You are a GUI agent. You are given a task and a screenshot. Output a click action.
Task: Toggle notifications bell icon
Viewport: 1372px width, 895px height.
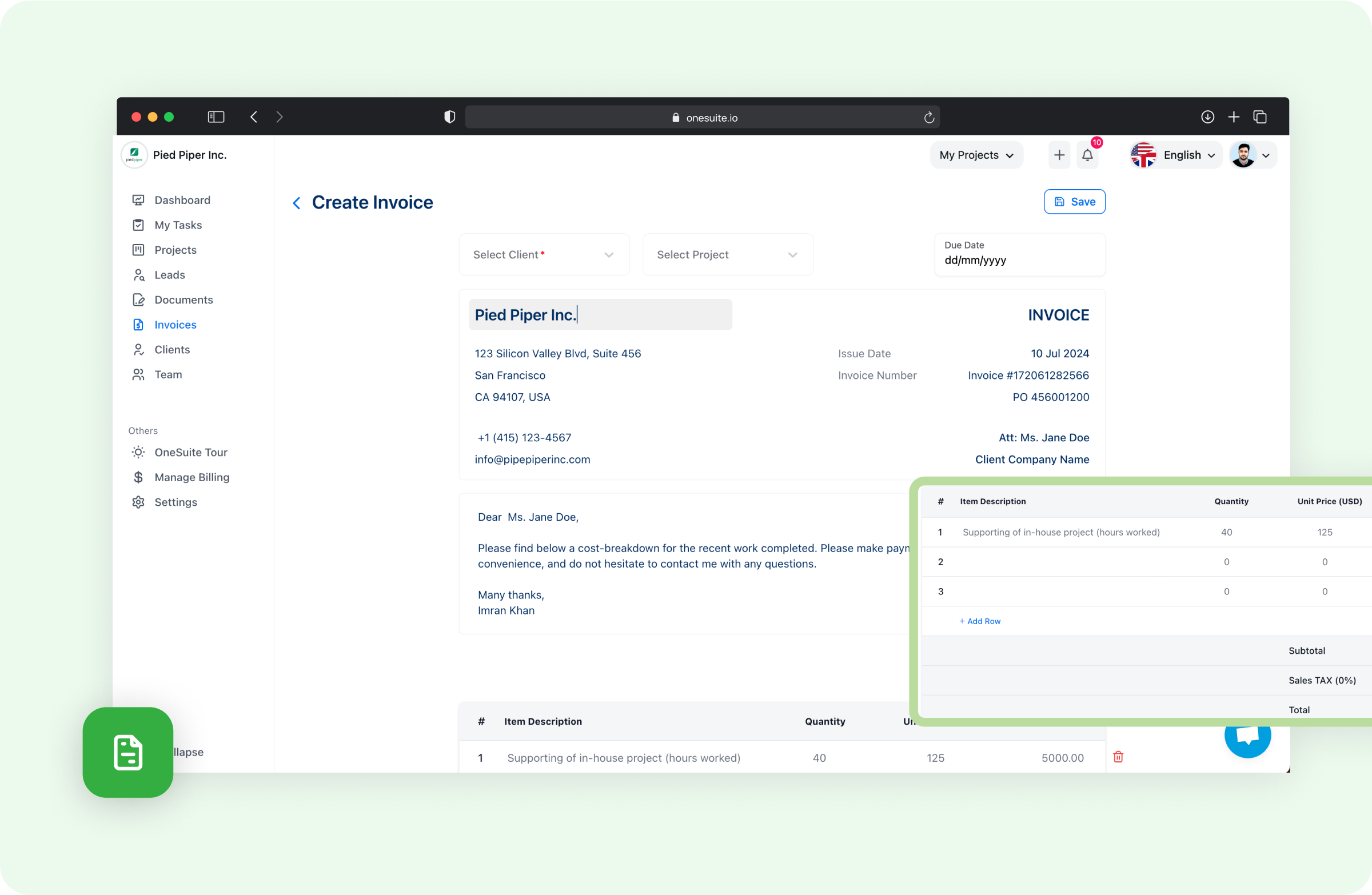(x=1087, y=155)
